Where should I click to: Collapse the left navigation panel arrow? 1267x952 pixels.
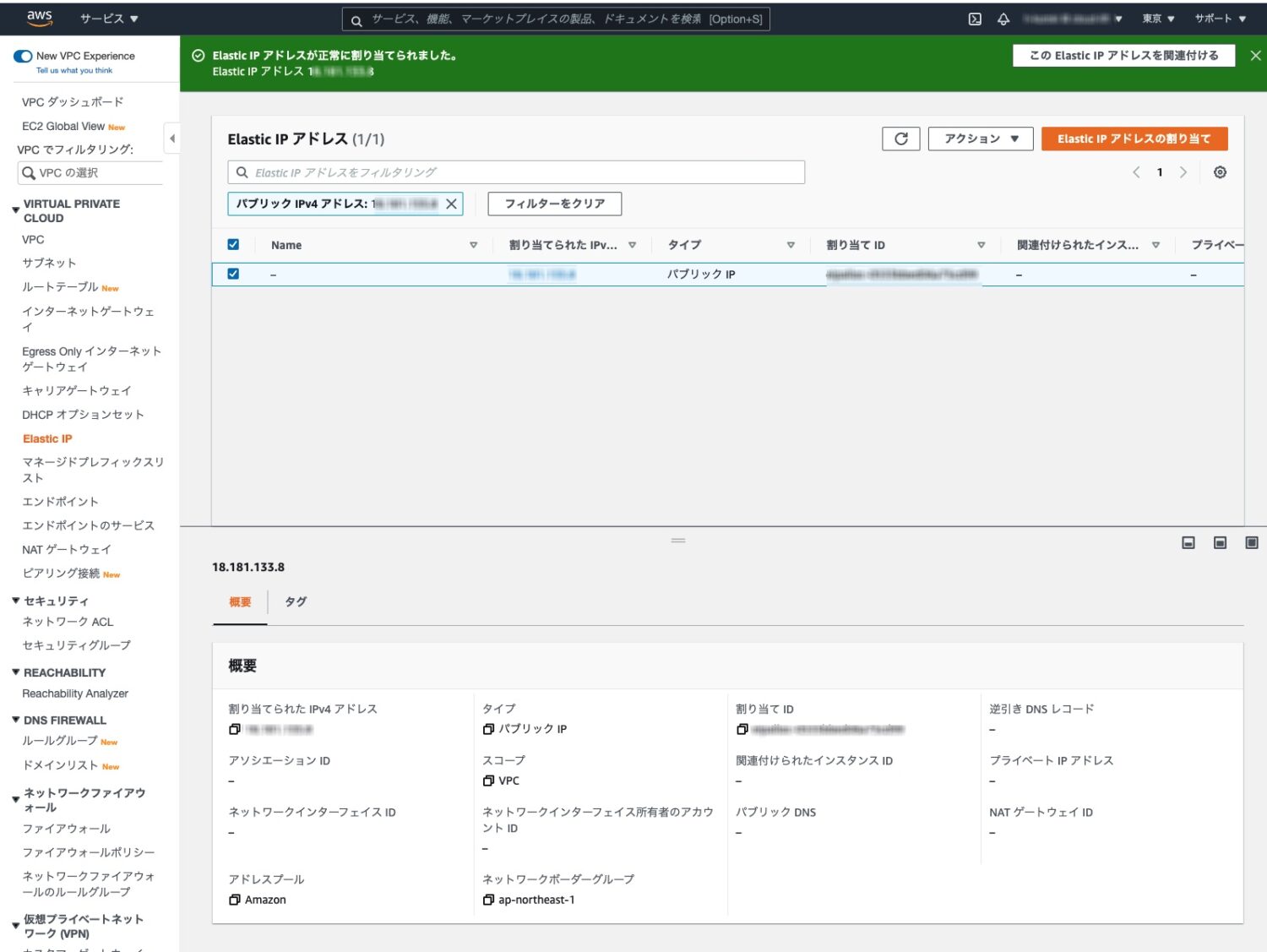tap(171, 139)
